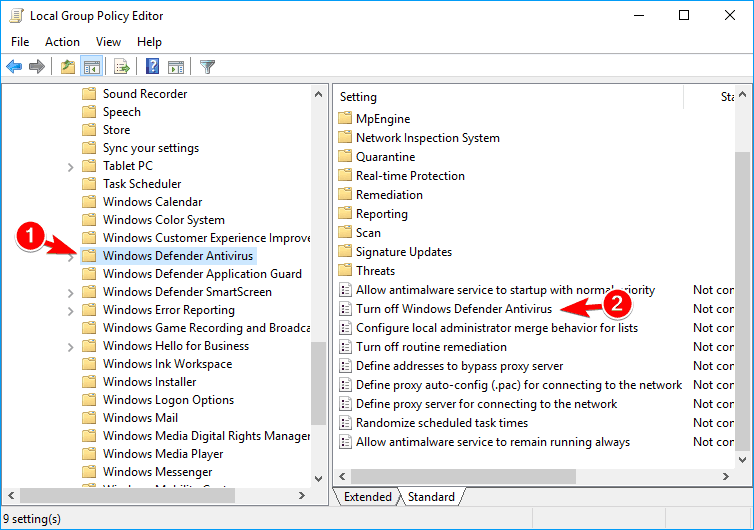Select Windows Installer in the tree
The height and width of the screenshot is (530, 754).
click(x=150, y=381)
